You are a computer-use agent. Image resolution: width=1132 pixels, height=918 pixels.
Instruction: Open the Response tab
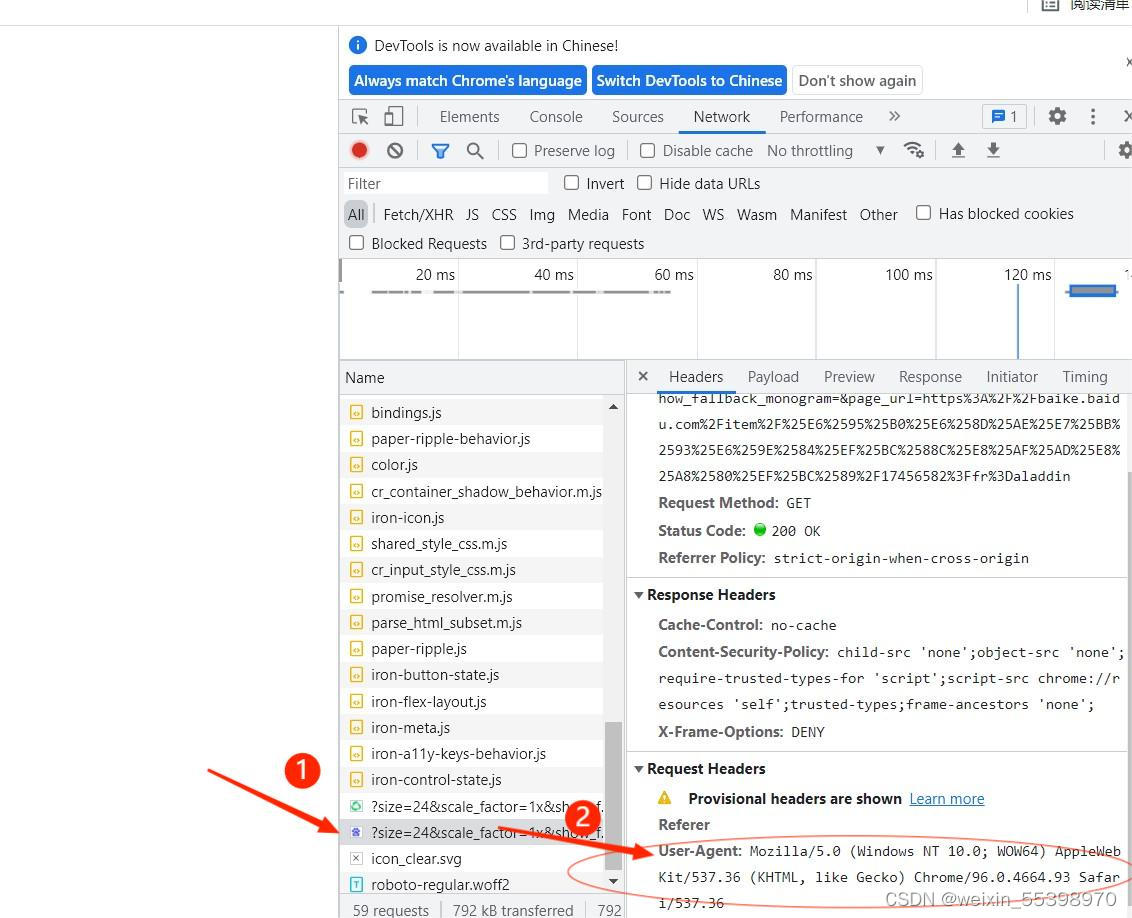(x=930, y=377)
